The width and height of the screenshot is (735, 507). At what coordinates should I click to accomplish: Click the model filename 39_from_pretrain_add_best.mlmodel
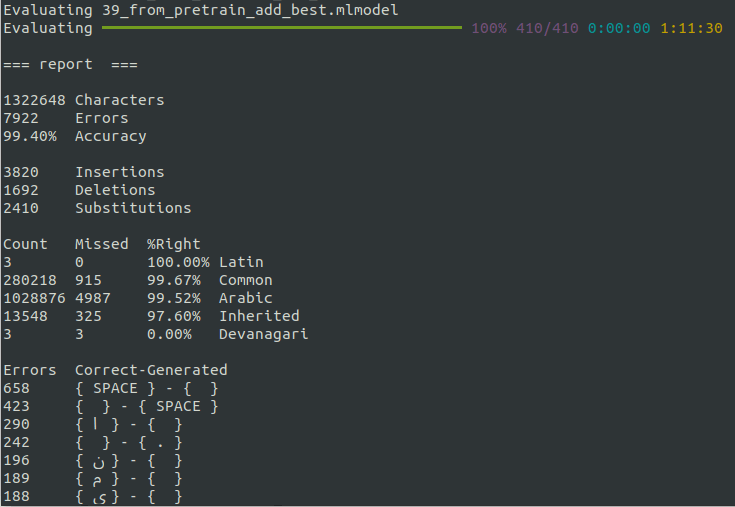click(x=256, y=10)
